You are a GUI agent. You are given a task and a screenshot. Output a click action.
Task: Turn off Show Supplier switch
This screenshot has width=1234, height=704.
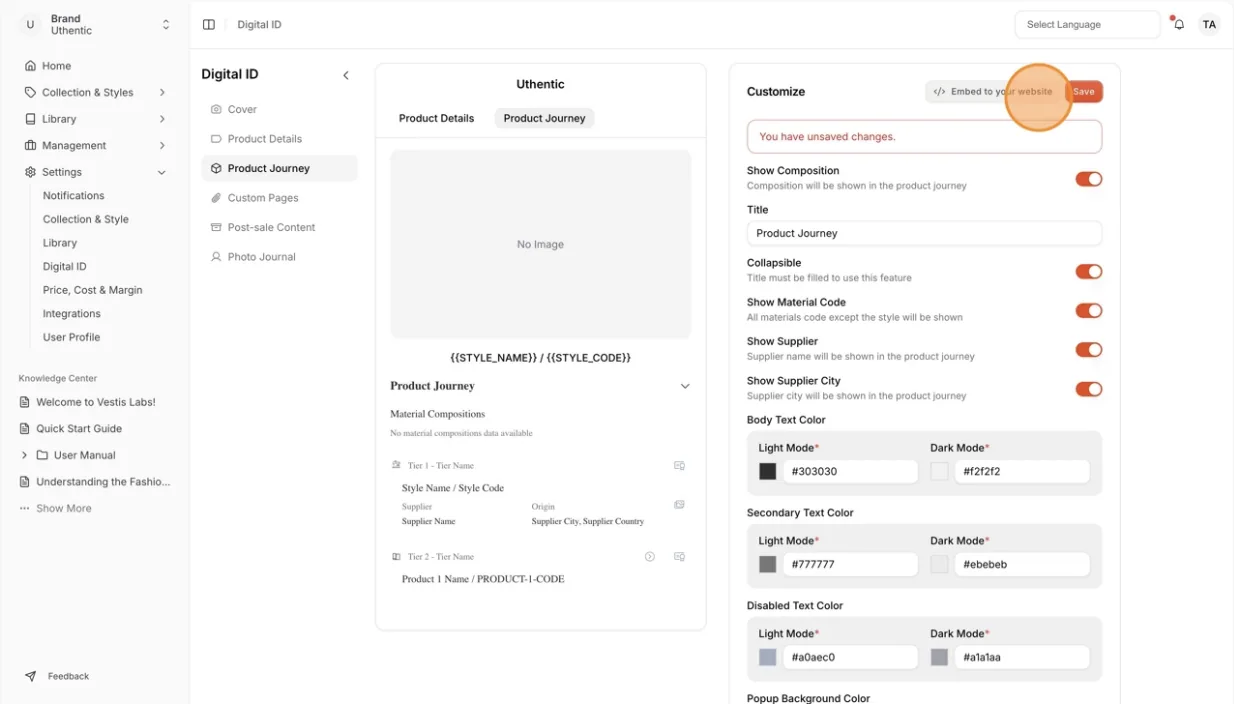click(1089, 350)
